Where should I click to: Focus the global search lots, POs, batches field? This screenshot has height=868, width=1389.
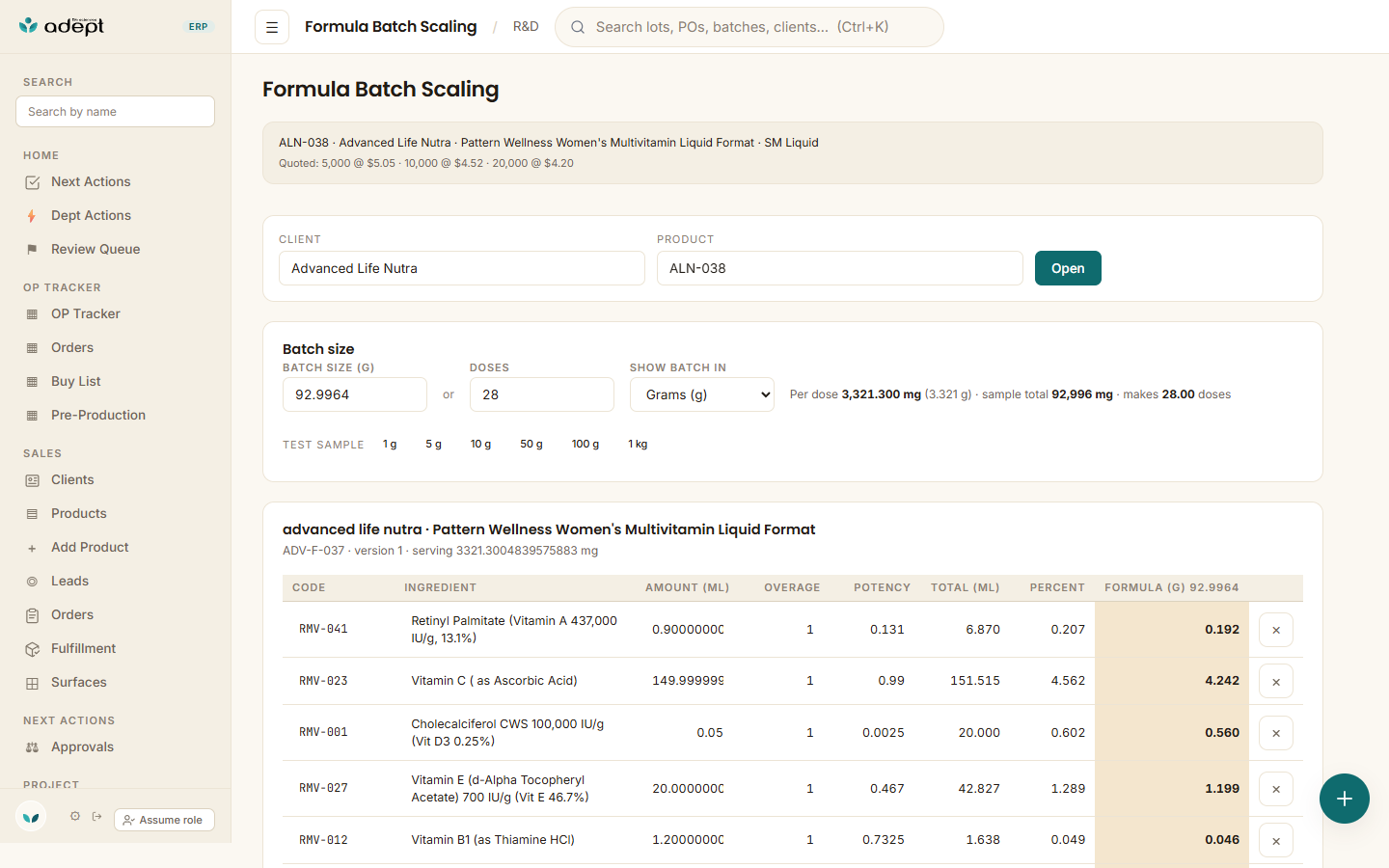(x=749, y=27)
